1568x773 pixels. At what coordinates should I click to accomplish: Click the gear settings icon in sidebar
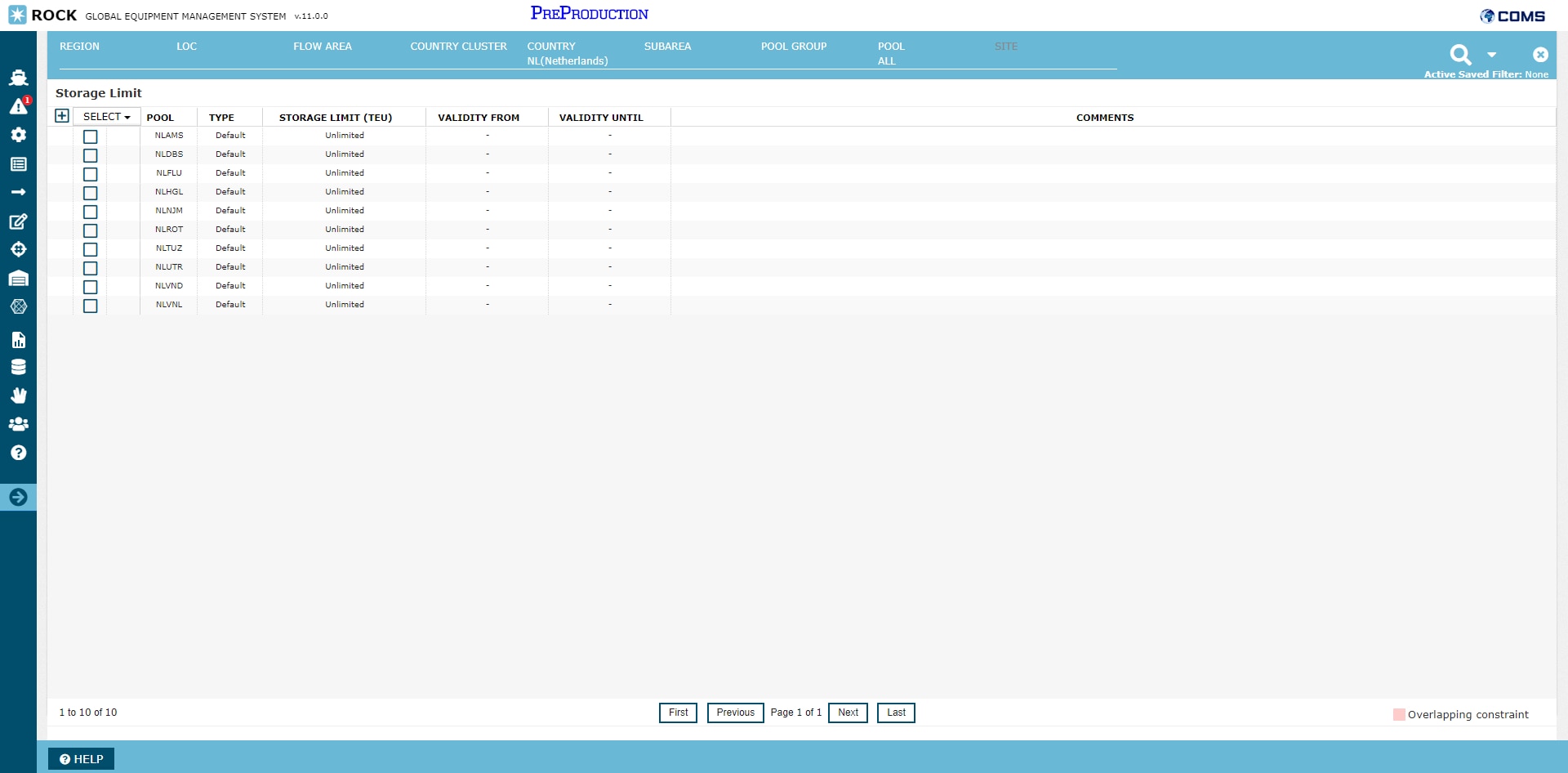(18, 135)
